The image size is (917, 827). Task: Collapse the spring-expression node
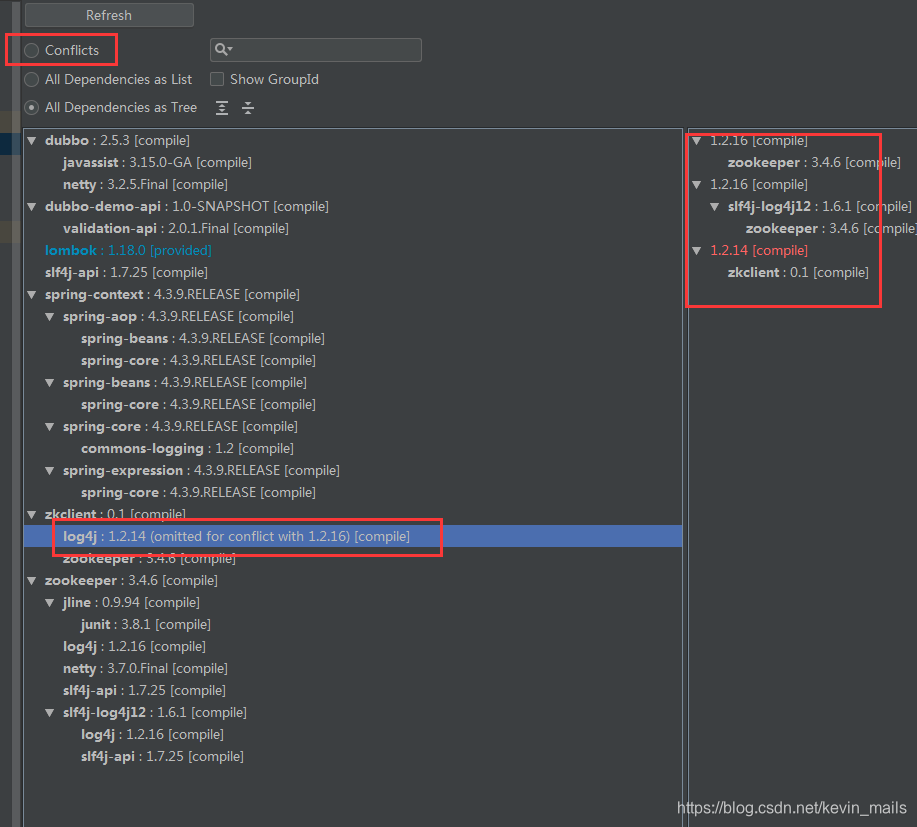pyautogui.click(x=50, y=471)
